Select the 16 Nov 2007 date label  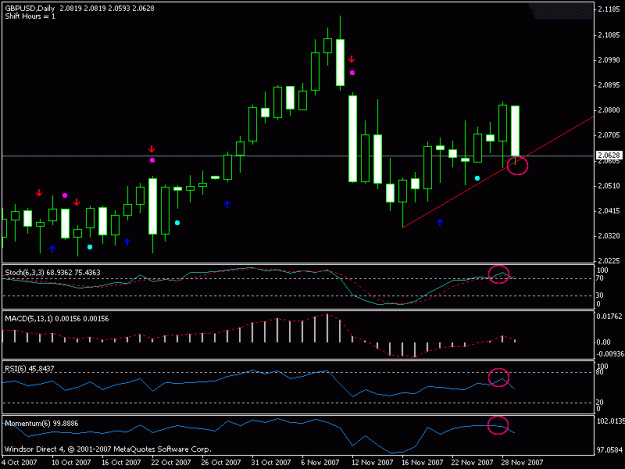(422, 462)
